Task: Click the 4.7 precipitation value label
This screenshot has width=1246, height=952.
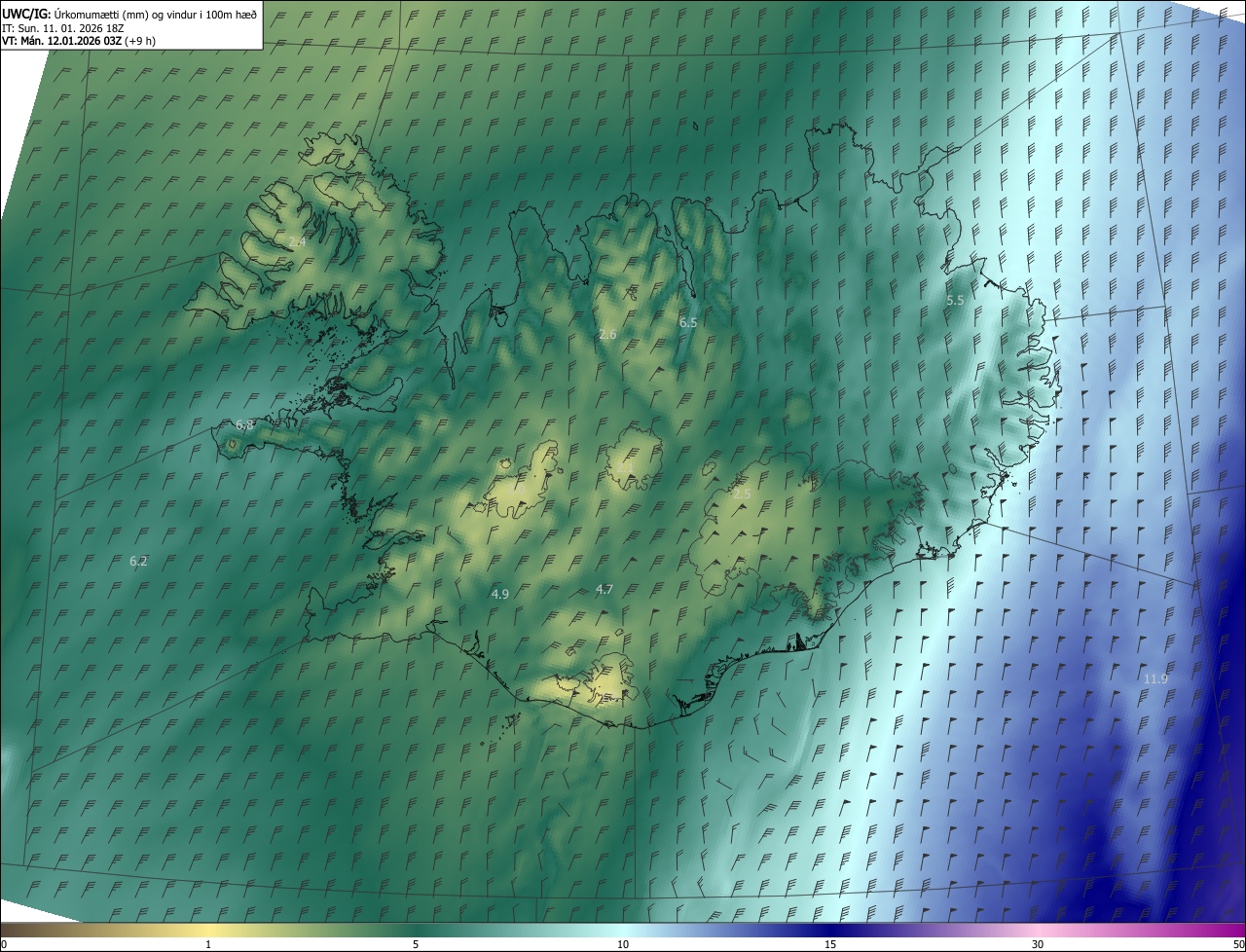Action: 605,589
